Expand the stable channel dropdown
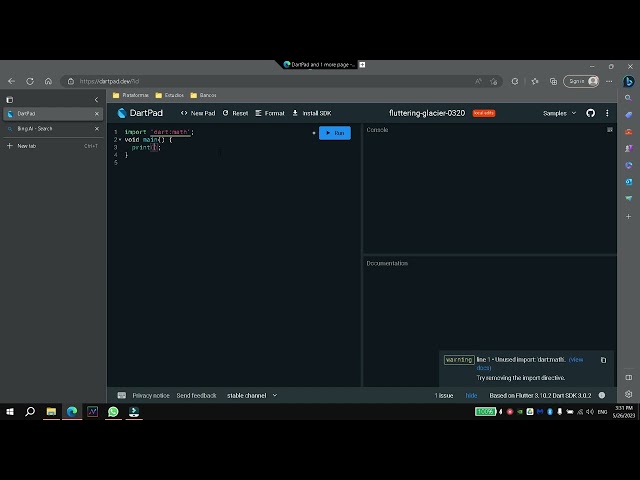The width and height of the screenshot is (640, 480). (x=252, y=395)
